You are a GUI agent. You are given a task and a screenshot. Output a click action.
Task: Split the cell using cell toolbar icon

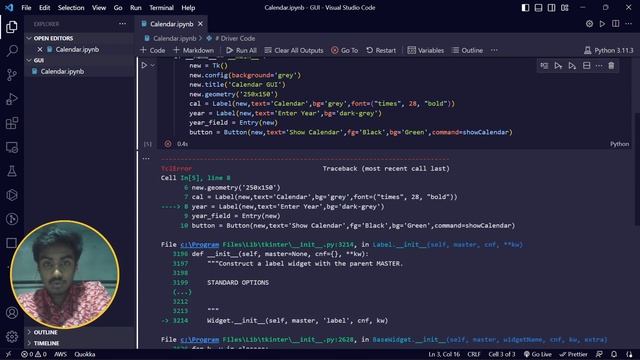point(587,66)
